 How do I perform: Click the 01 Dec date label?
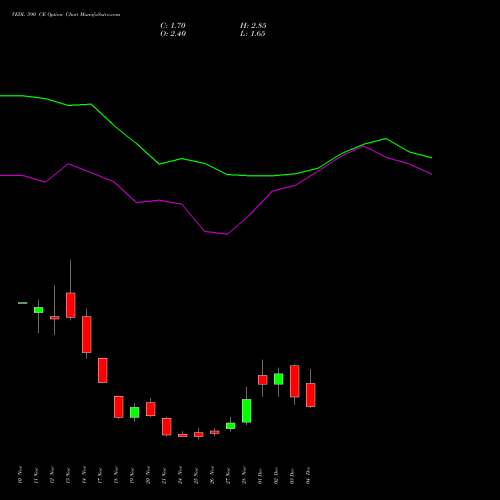(x=260, y=475)
